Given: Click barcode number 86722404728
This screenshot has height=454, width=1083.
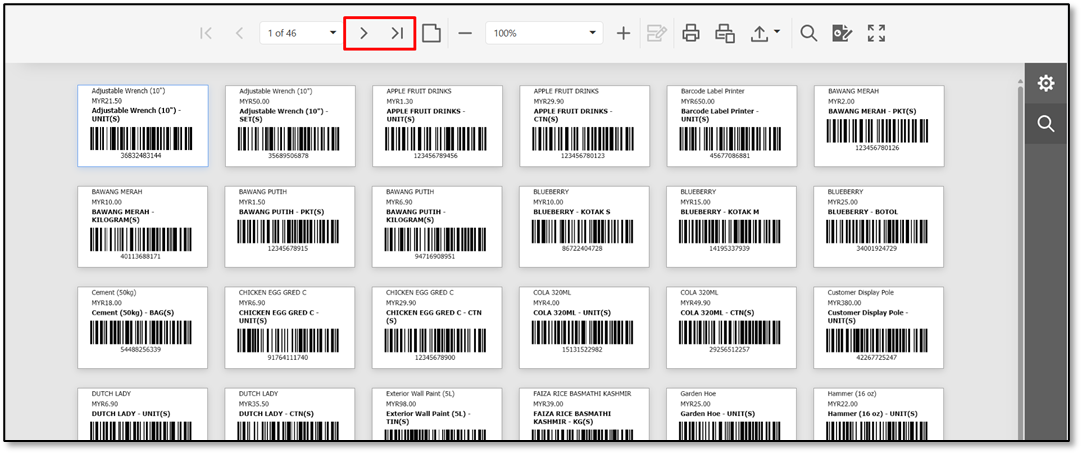Looking at the screenshot, I should pyautogui.click(x=582, y=248).
